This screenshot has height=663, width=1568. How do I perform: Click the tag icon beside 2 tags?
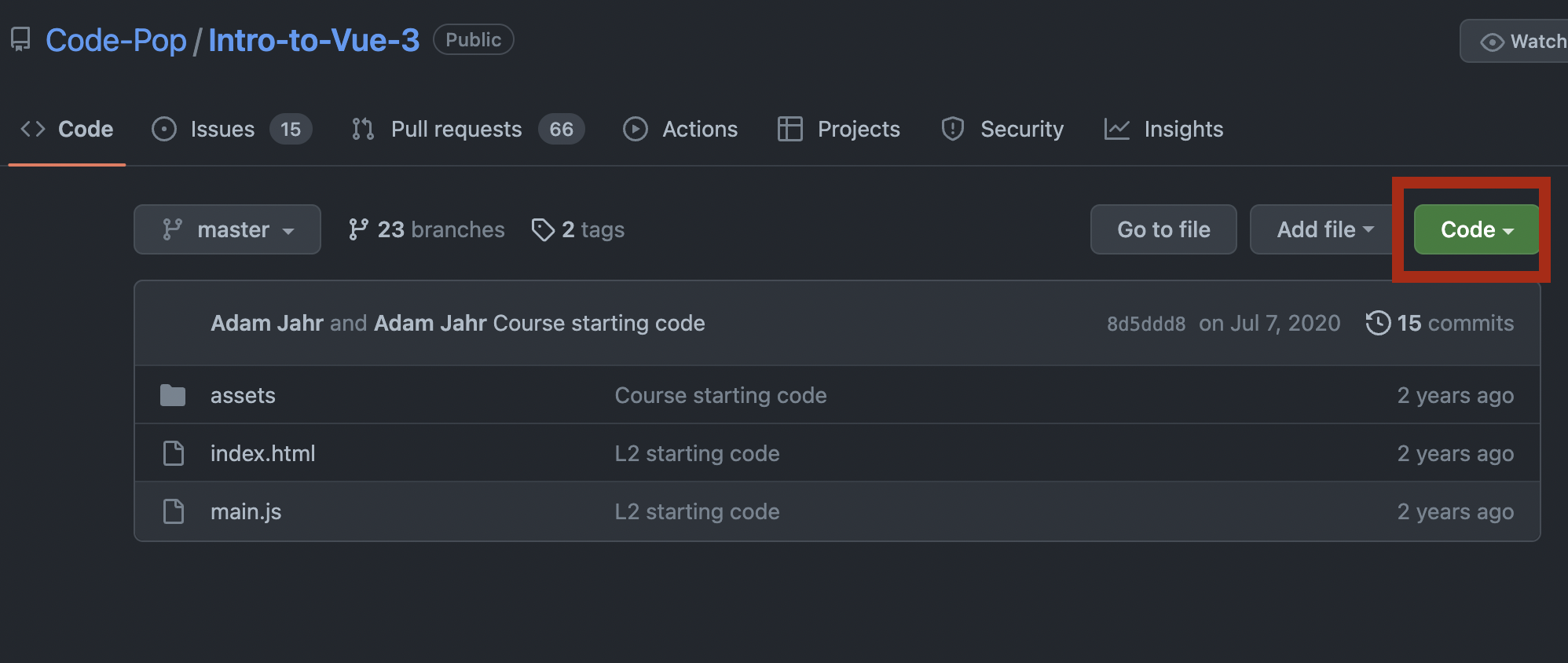(x=543, y=229)
